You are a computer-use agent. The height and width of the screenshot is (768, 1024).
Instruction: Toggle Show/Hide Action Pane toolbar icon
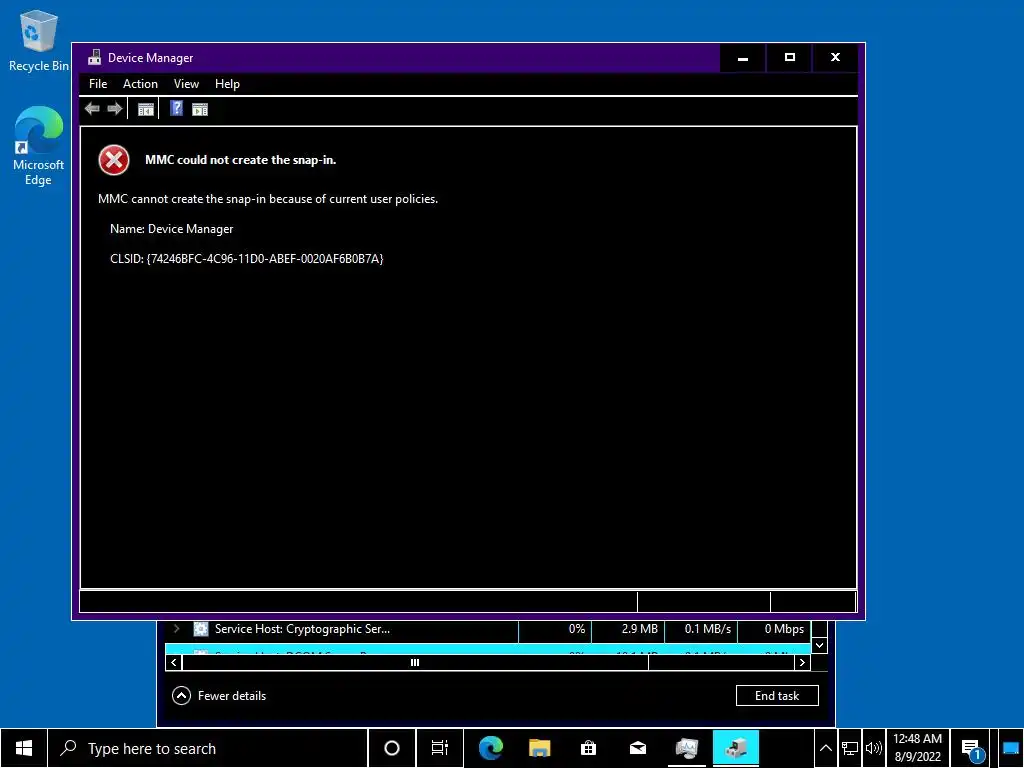coord(200,109)
